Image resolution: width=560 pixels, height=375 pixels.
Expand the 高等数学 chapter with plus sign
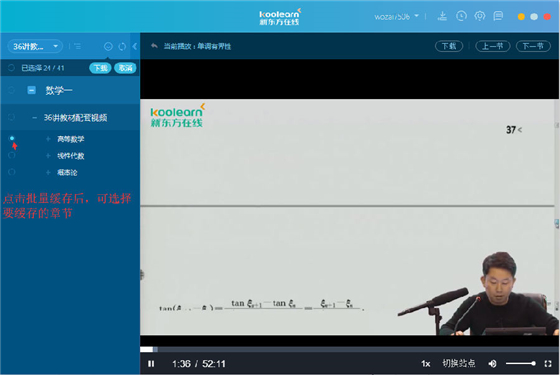tap(48, 139)
